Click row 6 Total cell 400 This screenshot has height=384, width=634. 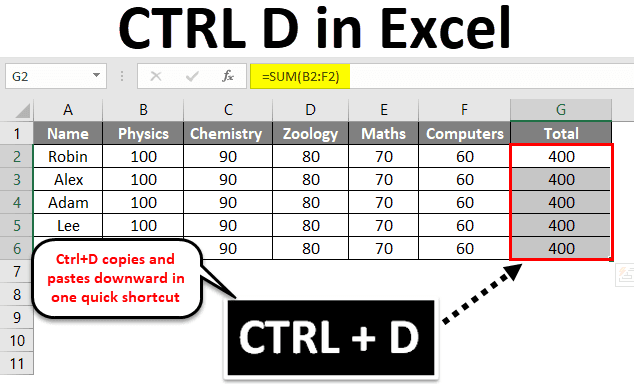pos(561,249)
